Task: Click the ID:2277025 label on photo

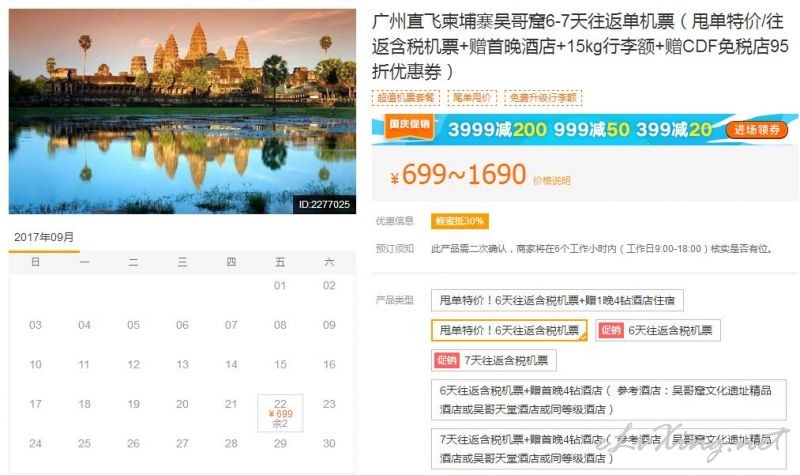Action: tap(324, 205)
